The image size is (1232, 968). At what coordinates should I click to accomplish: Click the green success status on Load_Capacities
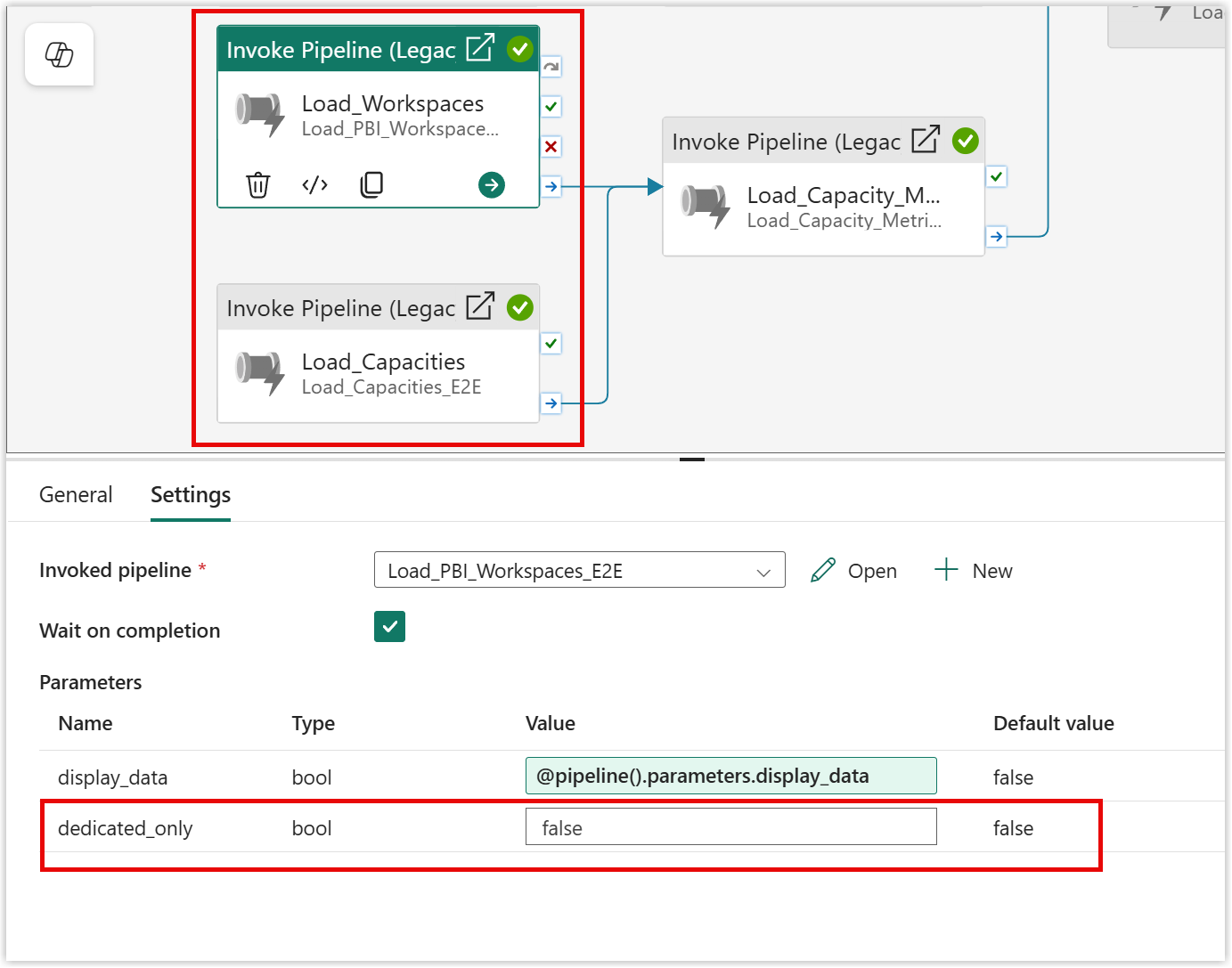pyautogui.click(x=520, y=307)
